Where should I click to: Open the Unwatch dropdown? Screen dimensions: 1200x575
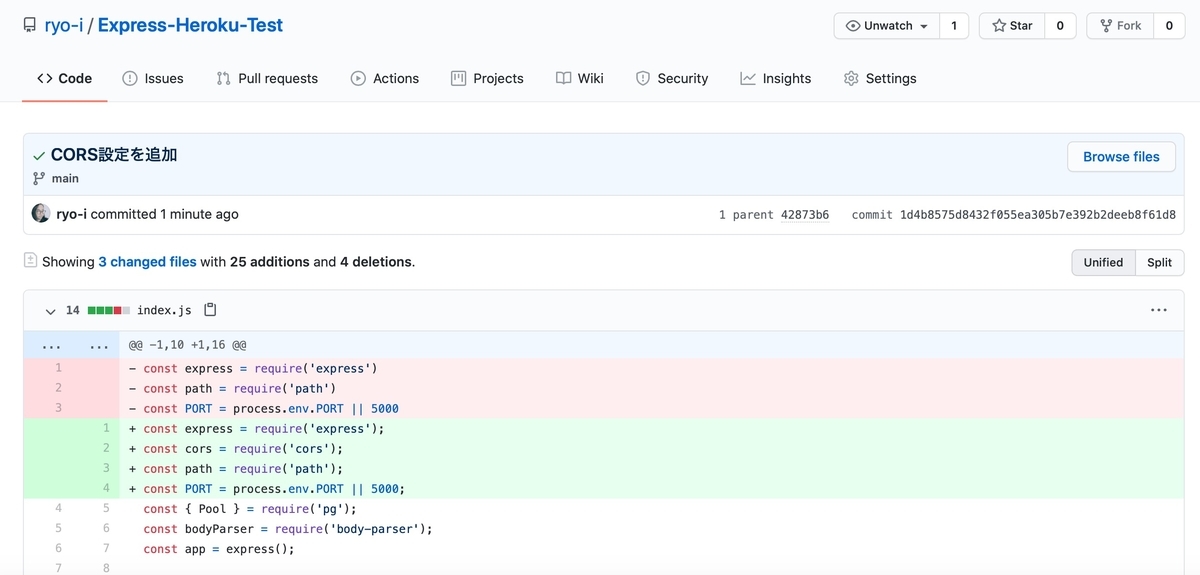(x=887, y=26)
